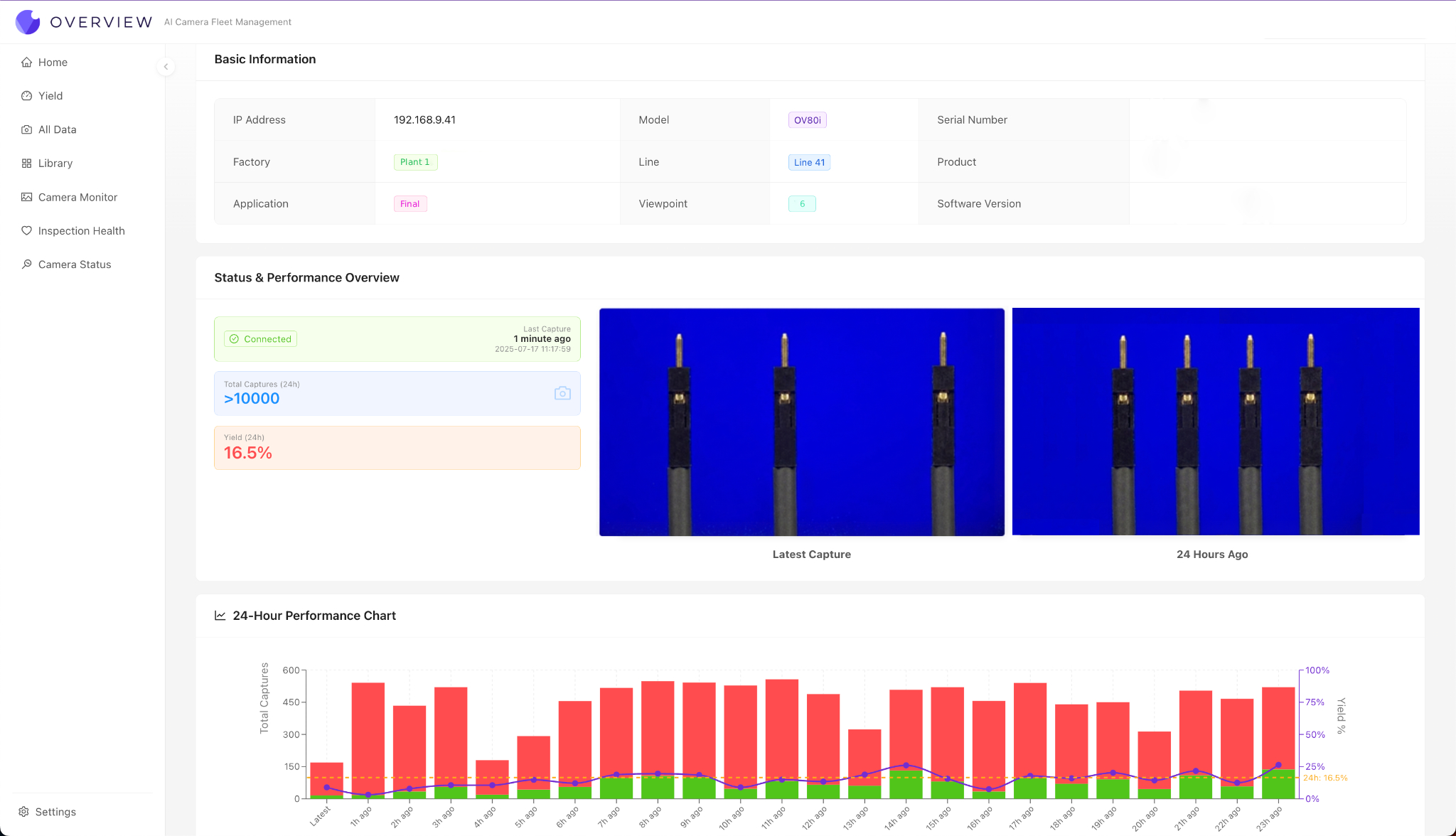Click the Connected status indicator
The image size is (1456, 836).
[260, 339]
